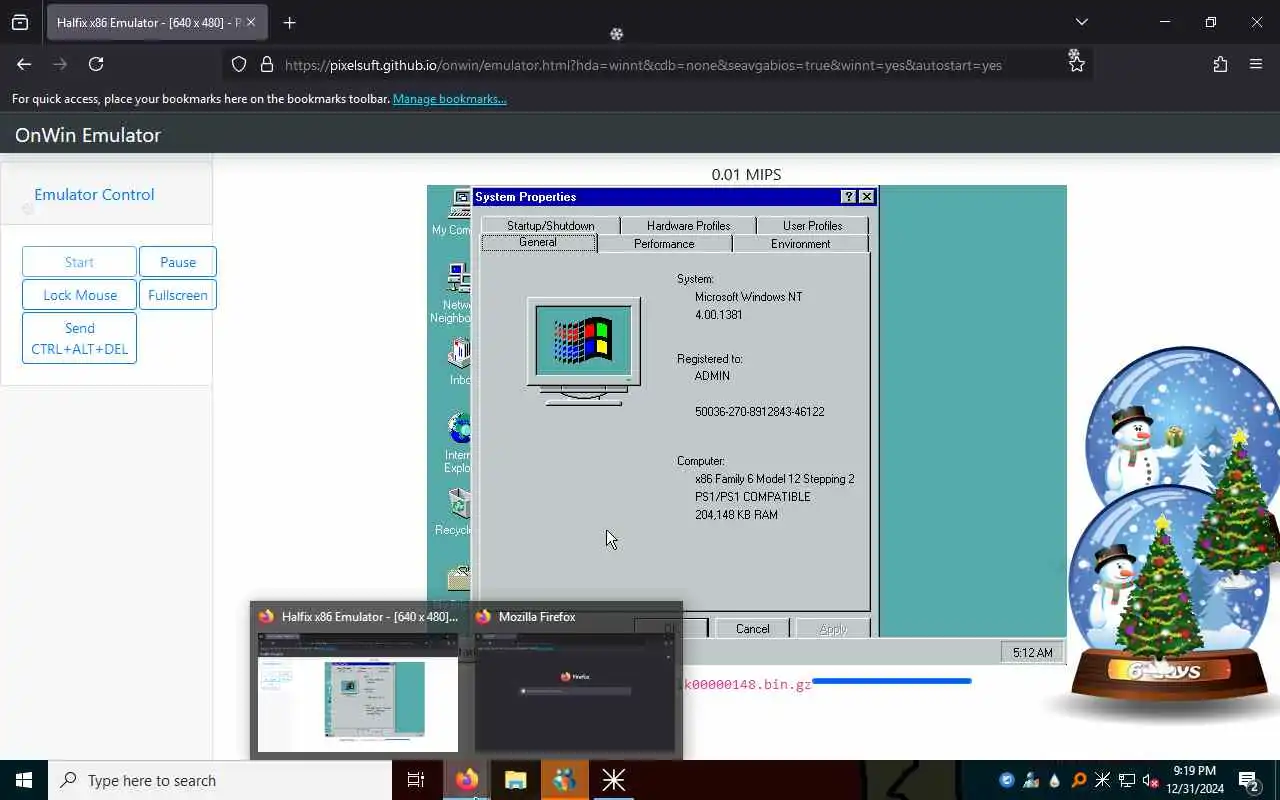Click the 204,148 KB RAM text

coord(736,515)
